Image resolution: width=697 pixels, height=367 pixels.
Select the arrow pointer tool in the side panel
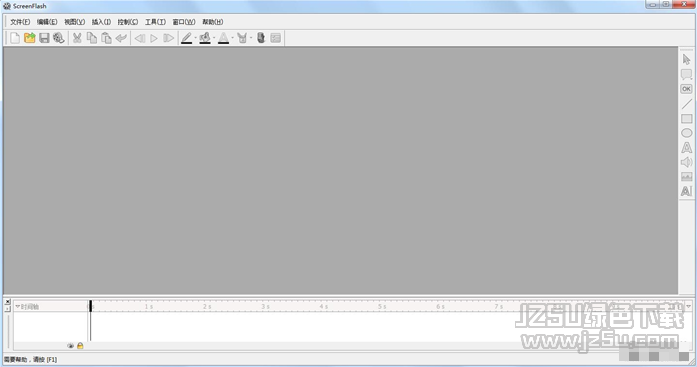(686, 60)
